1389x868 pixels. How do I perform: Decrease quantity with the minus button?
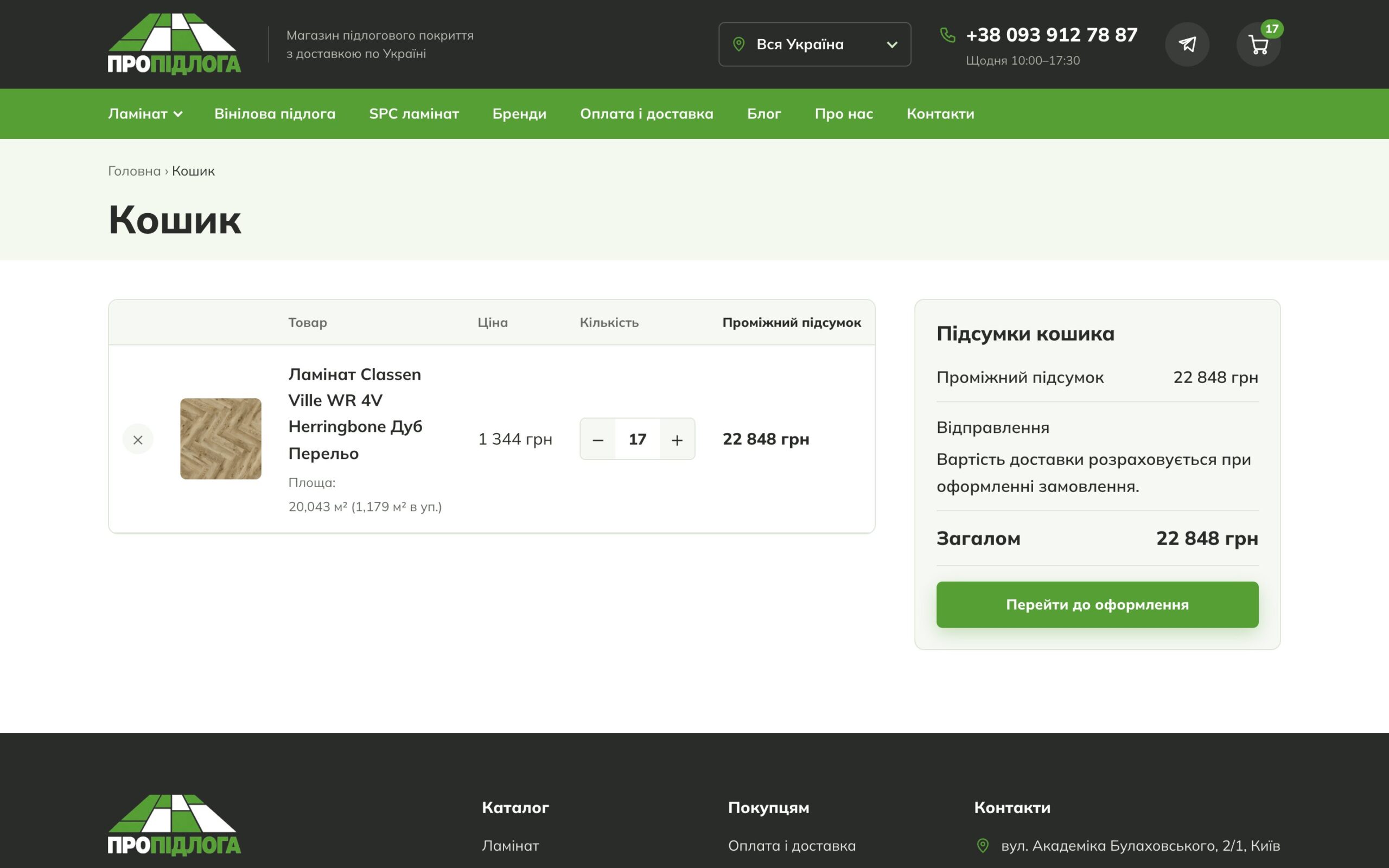coord(597,439)
